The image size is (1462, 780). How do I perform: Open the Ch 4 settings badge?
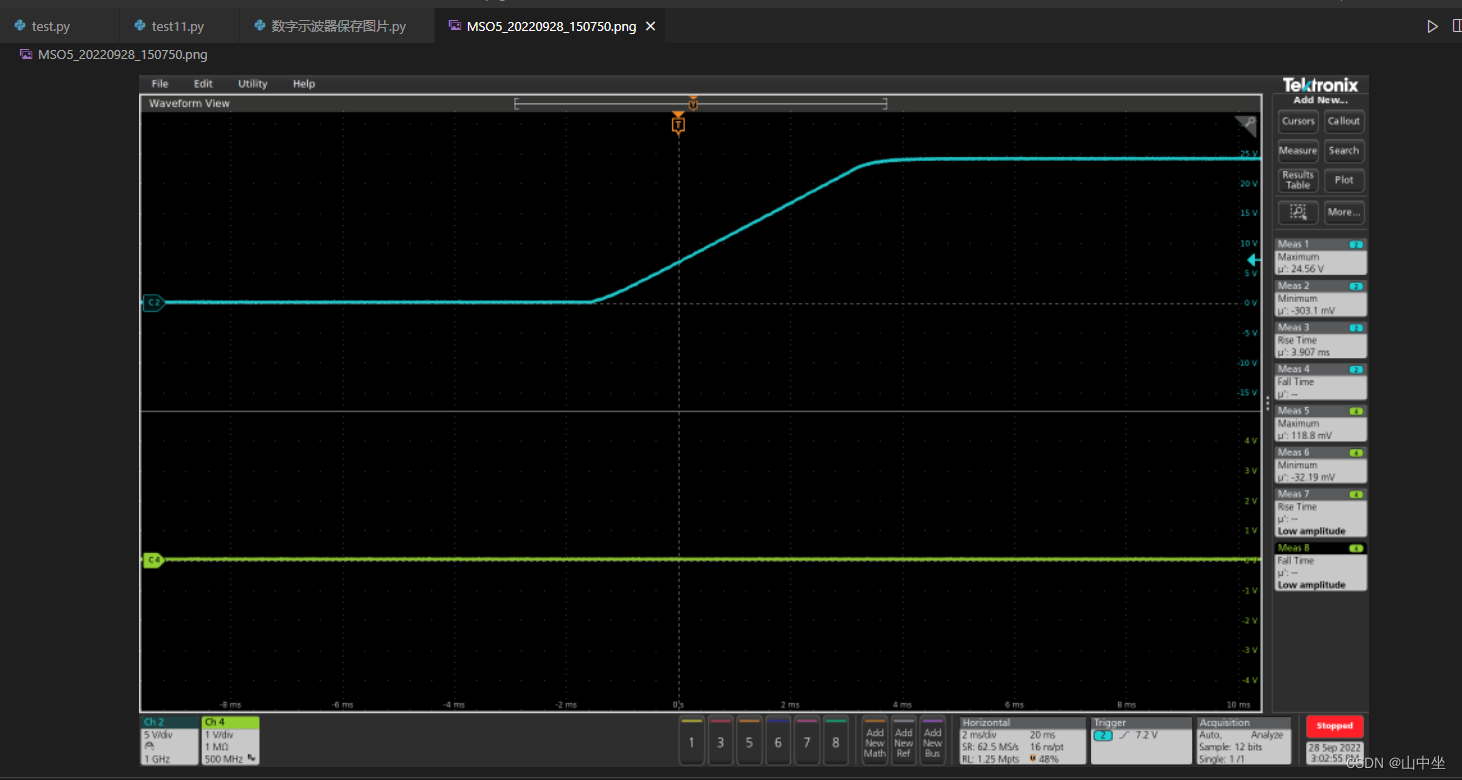tap(230, 741)
